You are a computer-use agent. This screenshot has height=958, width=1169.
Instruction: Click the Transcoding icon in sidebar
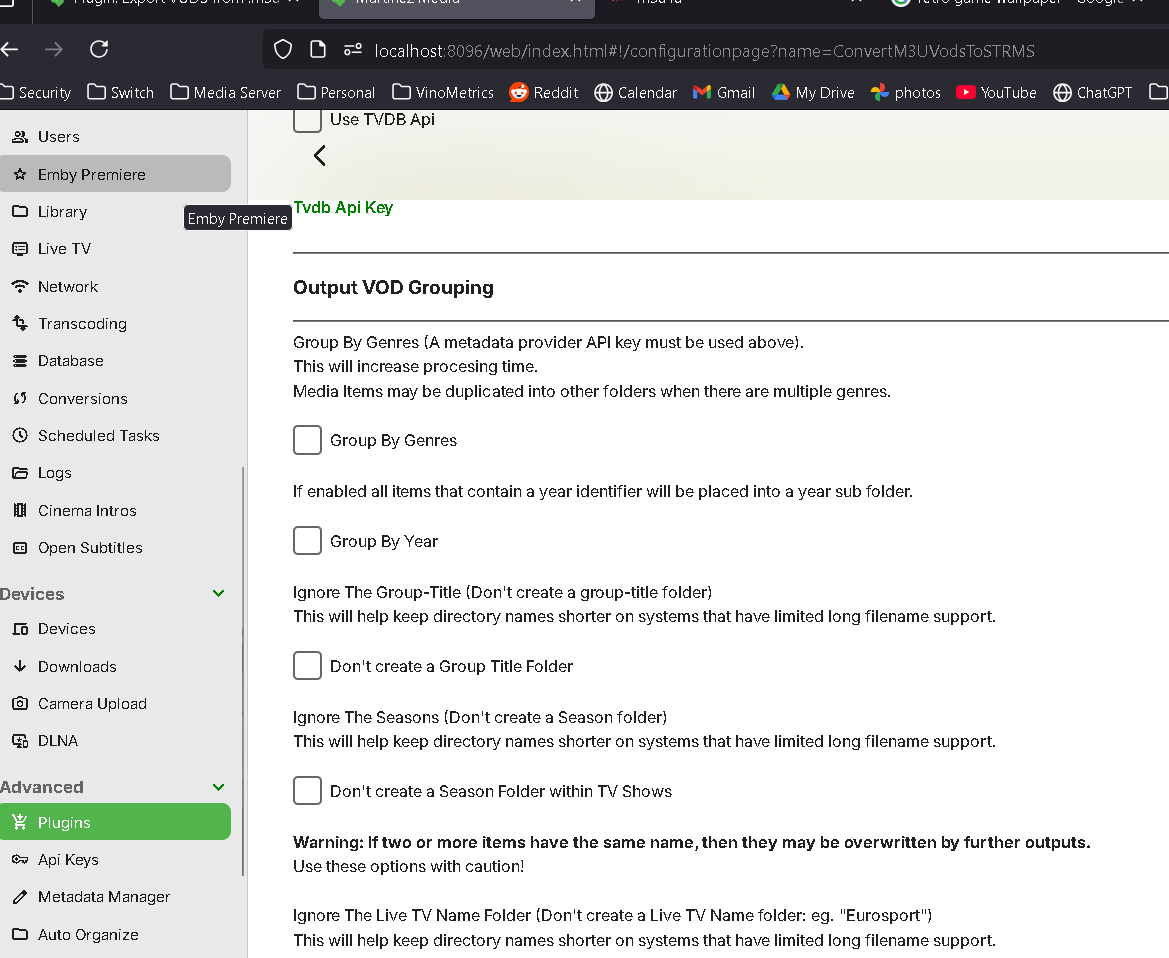19,324
